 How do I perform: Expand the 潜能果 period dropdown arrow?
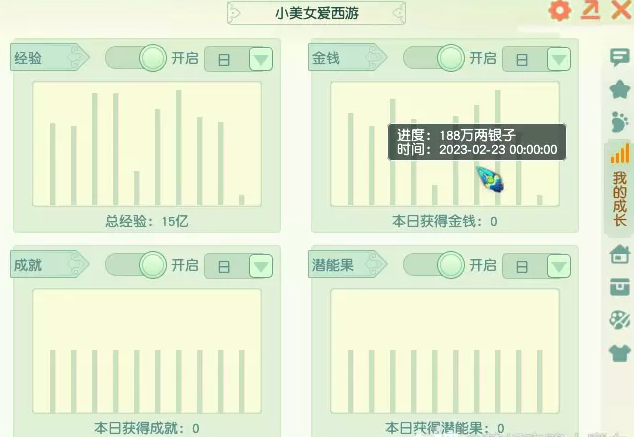pyautogui.click(x=559, y=266)
